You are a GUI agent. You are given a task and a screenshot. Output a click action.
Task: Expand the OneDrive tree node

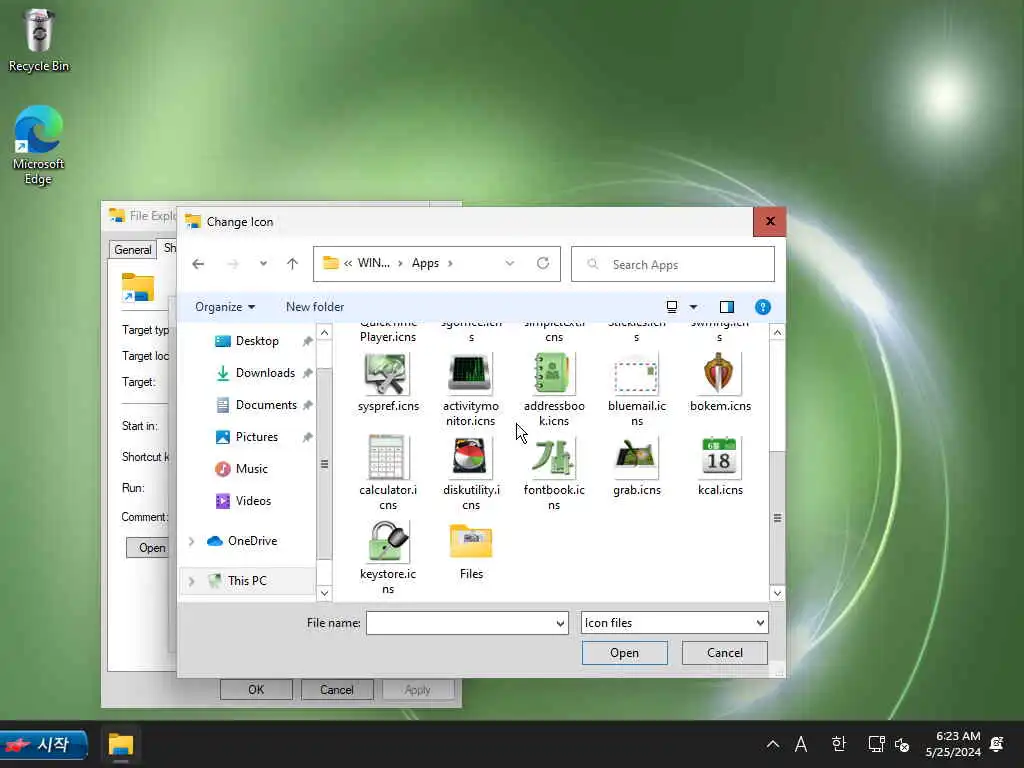(191, 541)
